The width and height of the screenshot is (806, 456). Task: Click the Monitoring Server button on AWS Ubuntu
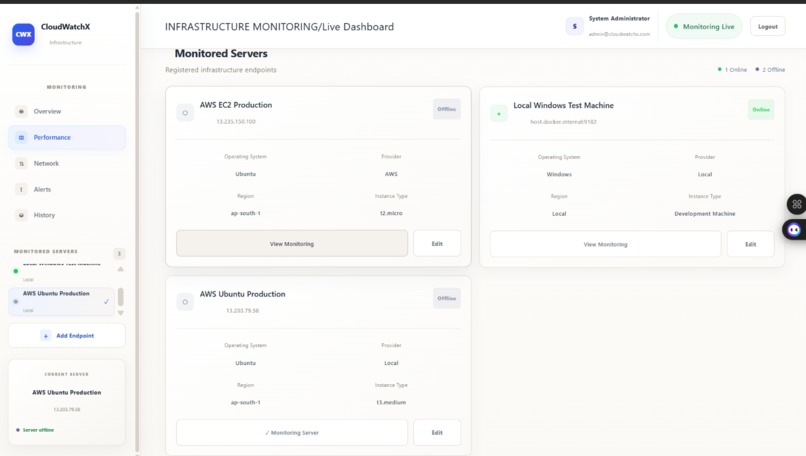click(291, 432)
